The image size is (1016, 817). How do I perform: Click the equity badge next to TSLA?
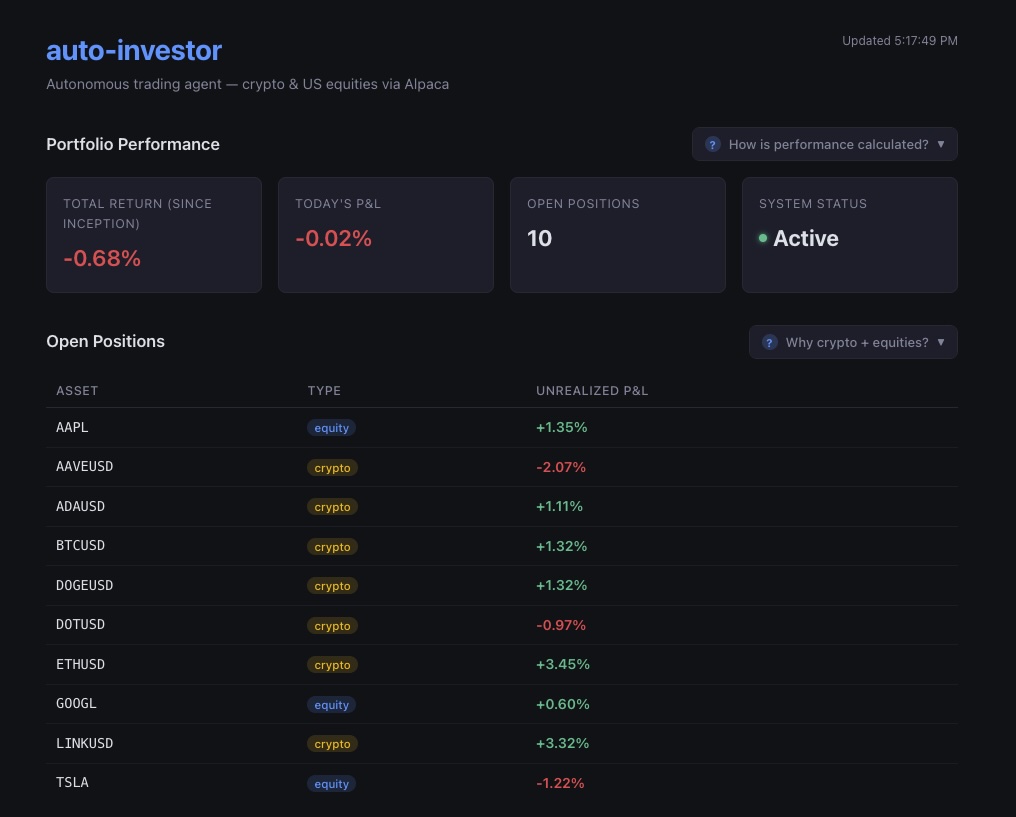331,783
